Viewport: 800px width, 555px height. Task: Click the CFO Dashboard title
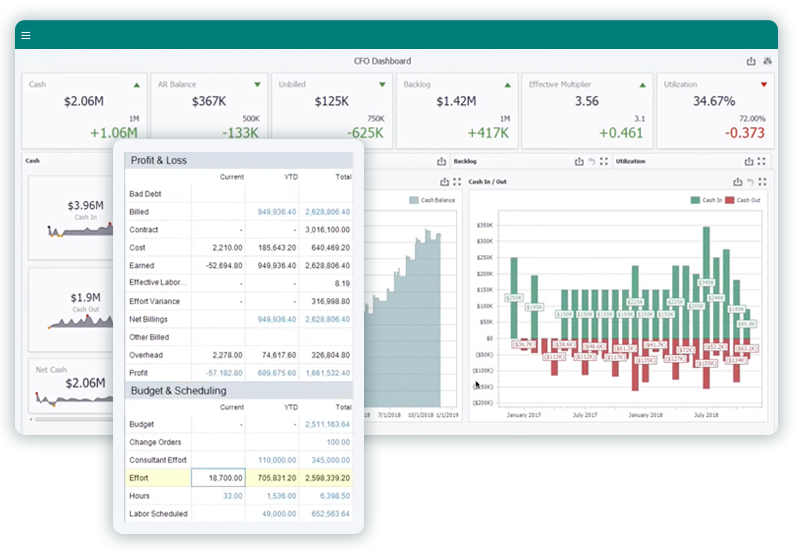pos(382,61)
